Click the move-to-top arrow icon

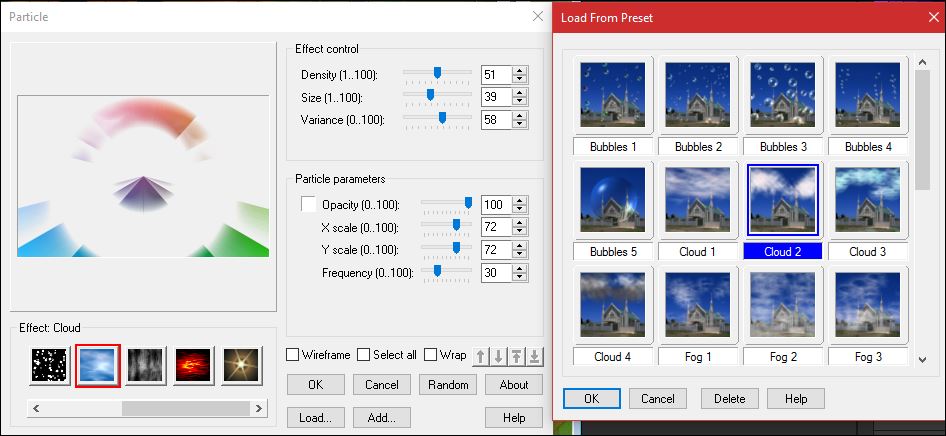coord(516,356)
